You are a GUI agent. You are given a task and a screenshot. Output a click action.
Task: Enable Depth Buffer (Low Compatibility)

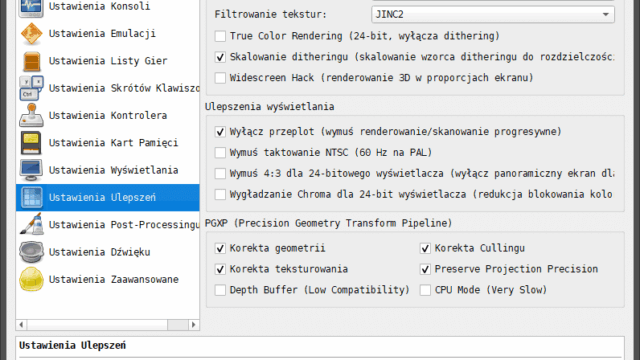tap(220, 290)
